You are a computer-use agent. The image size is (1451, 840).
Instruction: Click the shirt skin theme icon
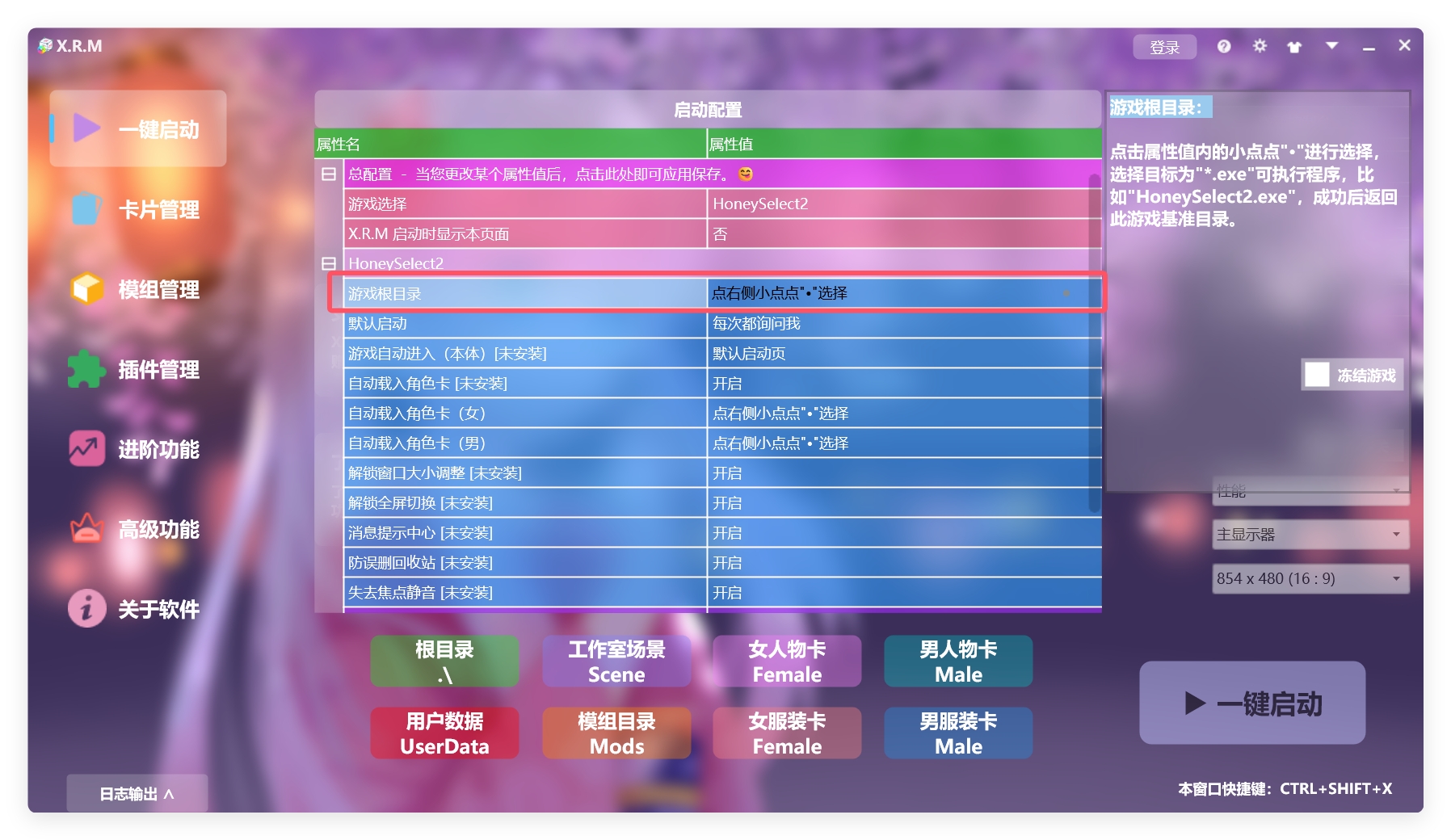point(1294,47)
